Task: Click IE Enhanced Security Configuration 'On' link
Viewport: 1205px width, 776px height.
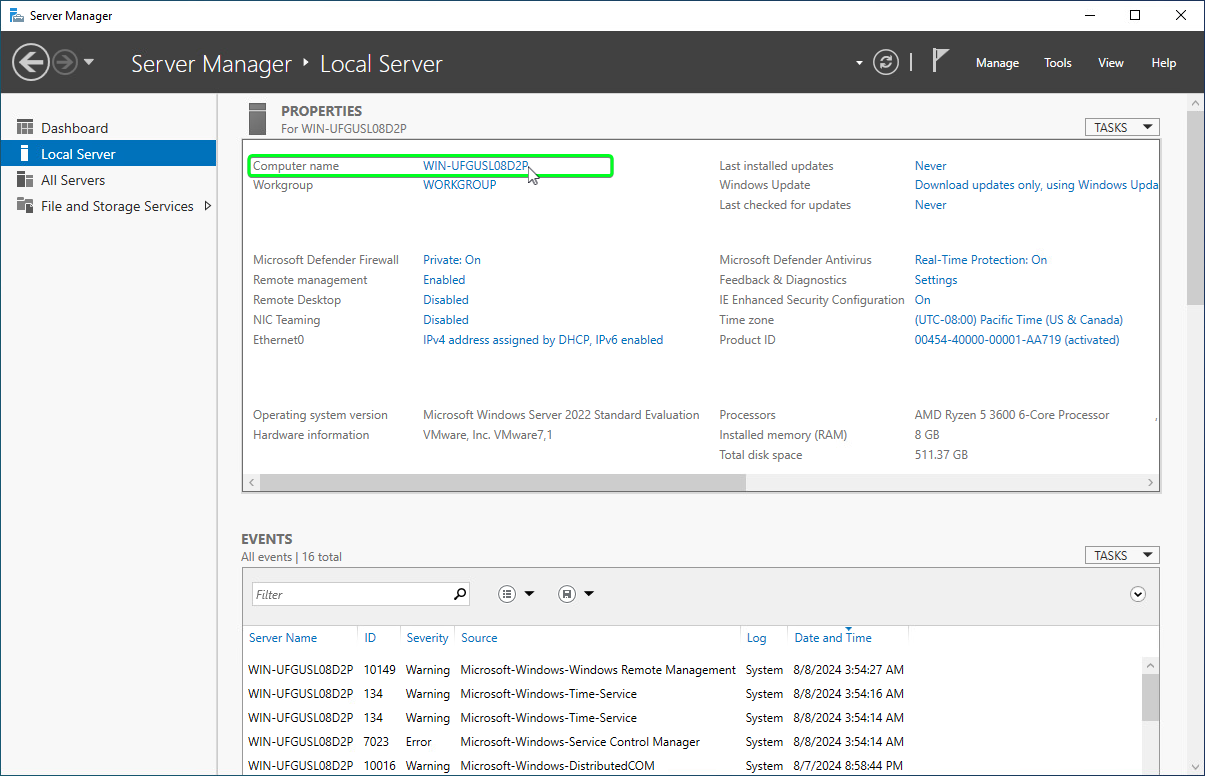Action: click(923, 300)
